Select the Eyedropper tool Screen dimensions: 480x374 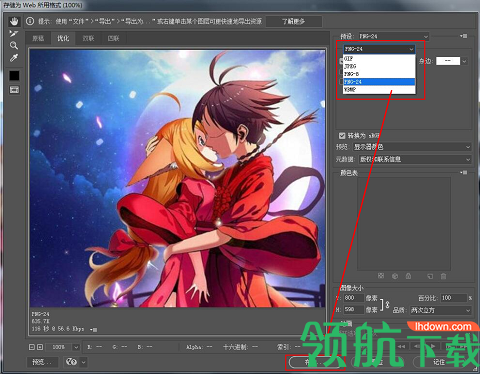point(14,58)
